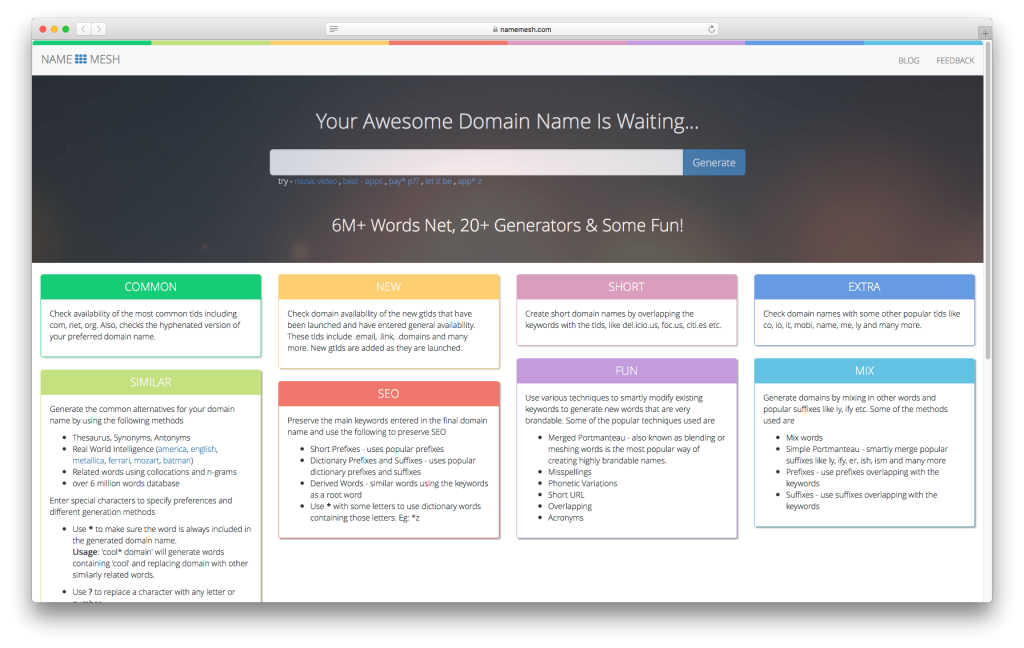Open the 'ferrari' example link
1024x648 pixels.
click(119, 461)
